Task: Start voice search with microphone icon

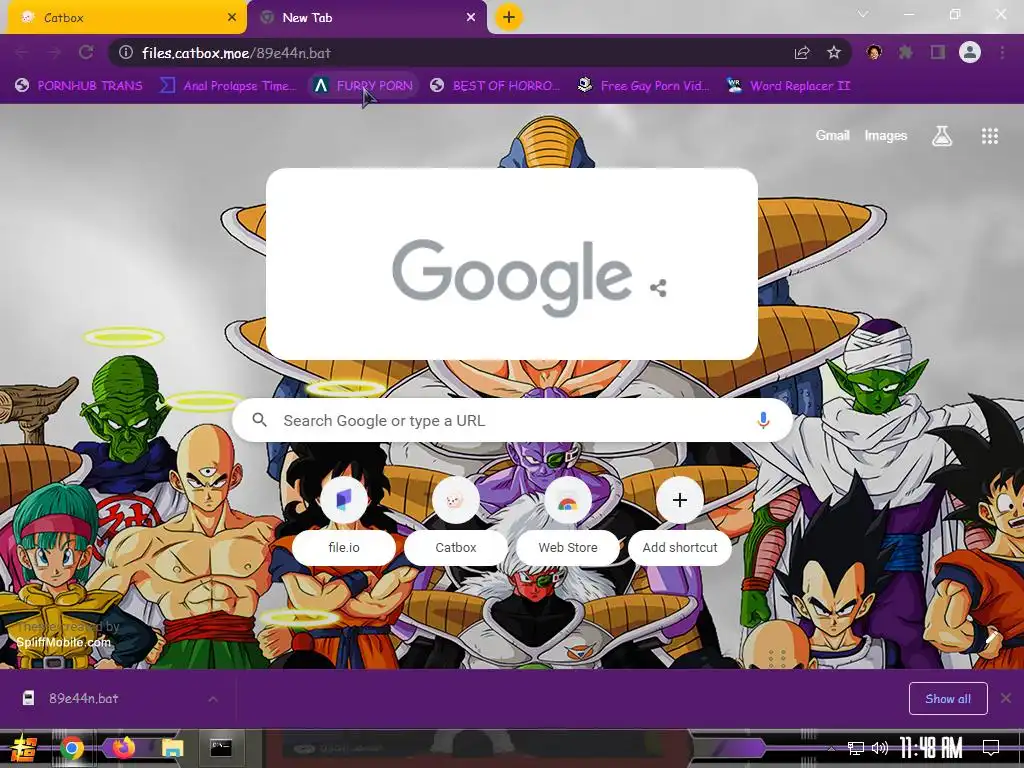Action: tap(763, 420)
